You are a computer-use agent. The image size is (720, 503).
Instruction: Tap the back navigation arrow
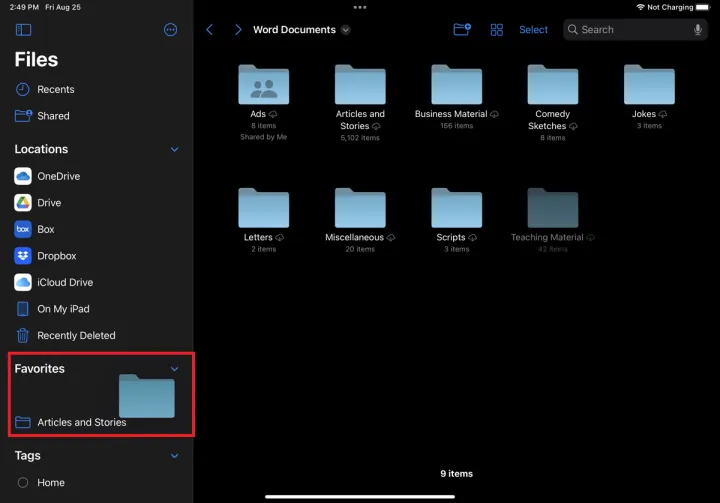(209, 30)
